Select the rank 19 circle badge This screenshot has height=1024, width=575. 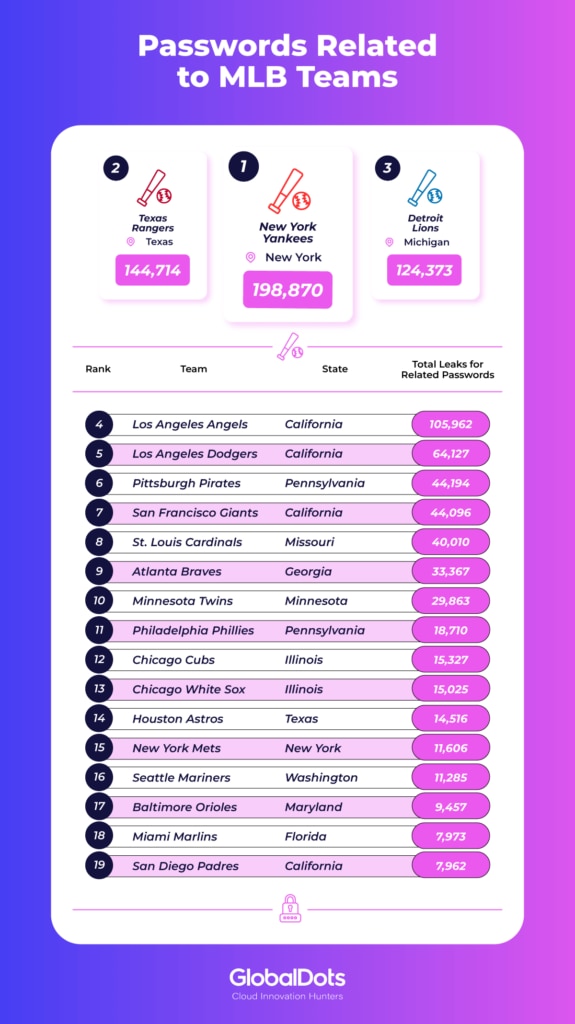(x=99, y=865)
